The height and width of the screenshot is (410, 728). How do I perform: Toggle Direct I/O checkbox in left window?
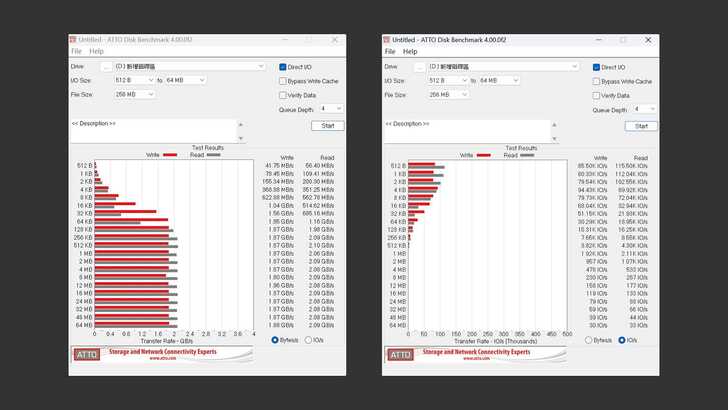283,67
